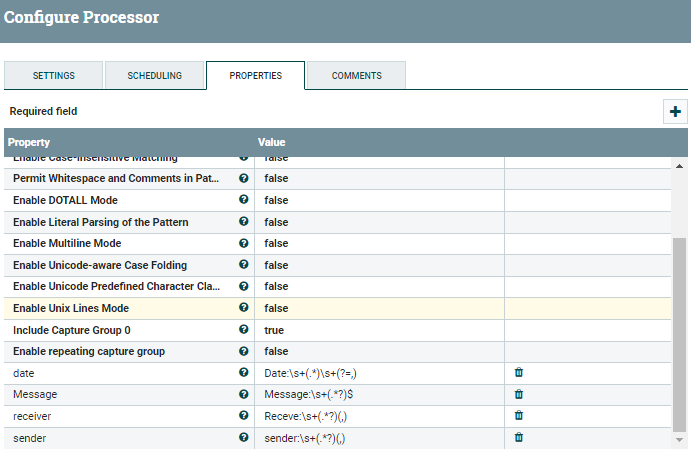
Task: Show help for Enable Multiline Mode
Action: pos(244,243)
